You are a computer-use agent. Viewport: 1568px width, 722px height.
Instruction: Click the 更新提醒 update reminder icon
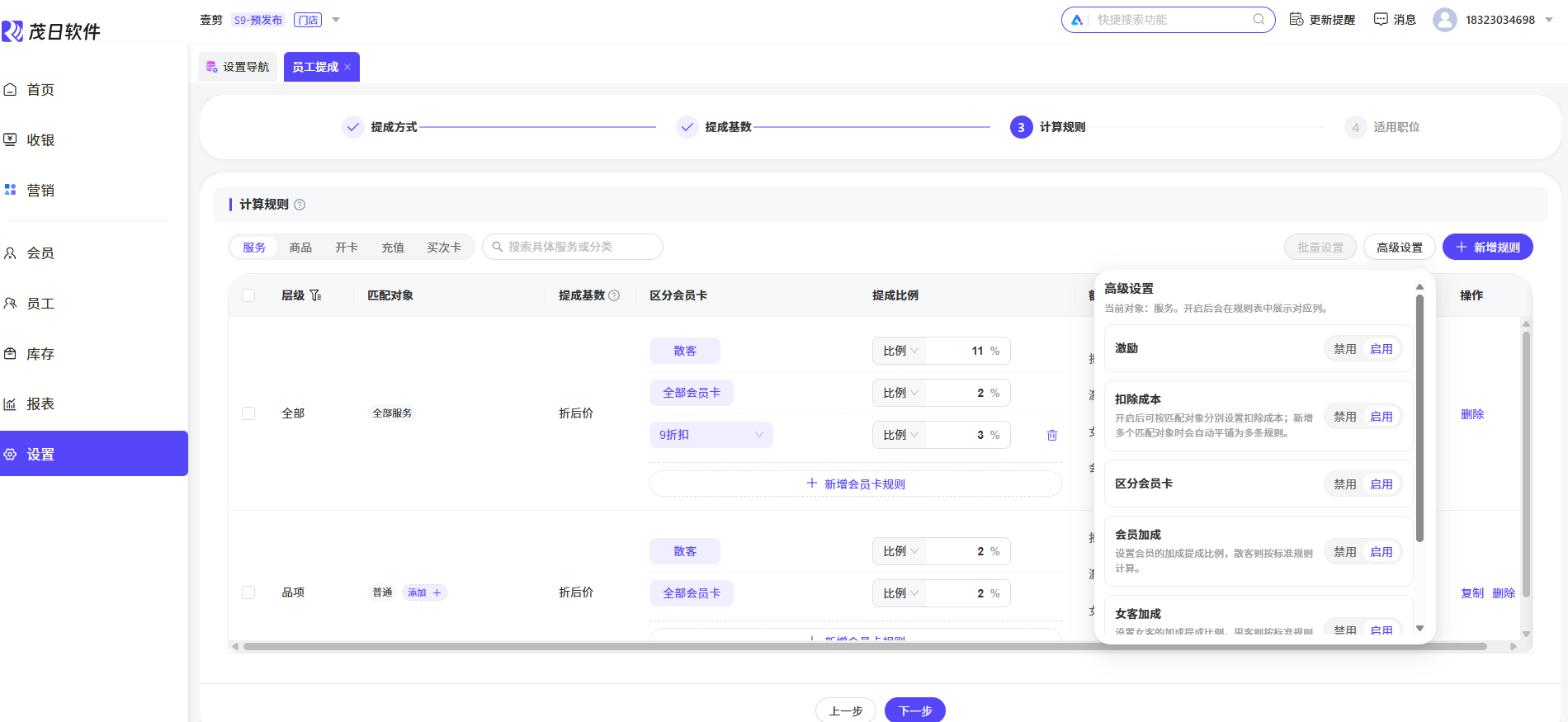tap(1296, 19)
